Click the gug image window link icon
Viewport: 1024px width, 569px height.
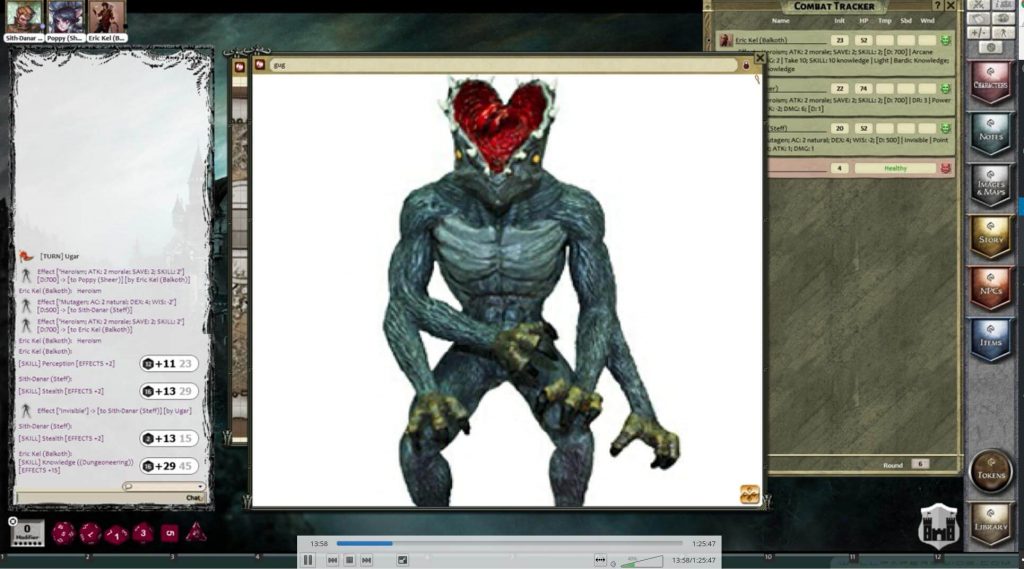[260, 65]
